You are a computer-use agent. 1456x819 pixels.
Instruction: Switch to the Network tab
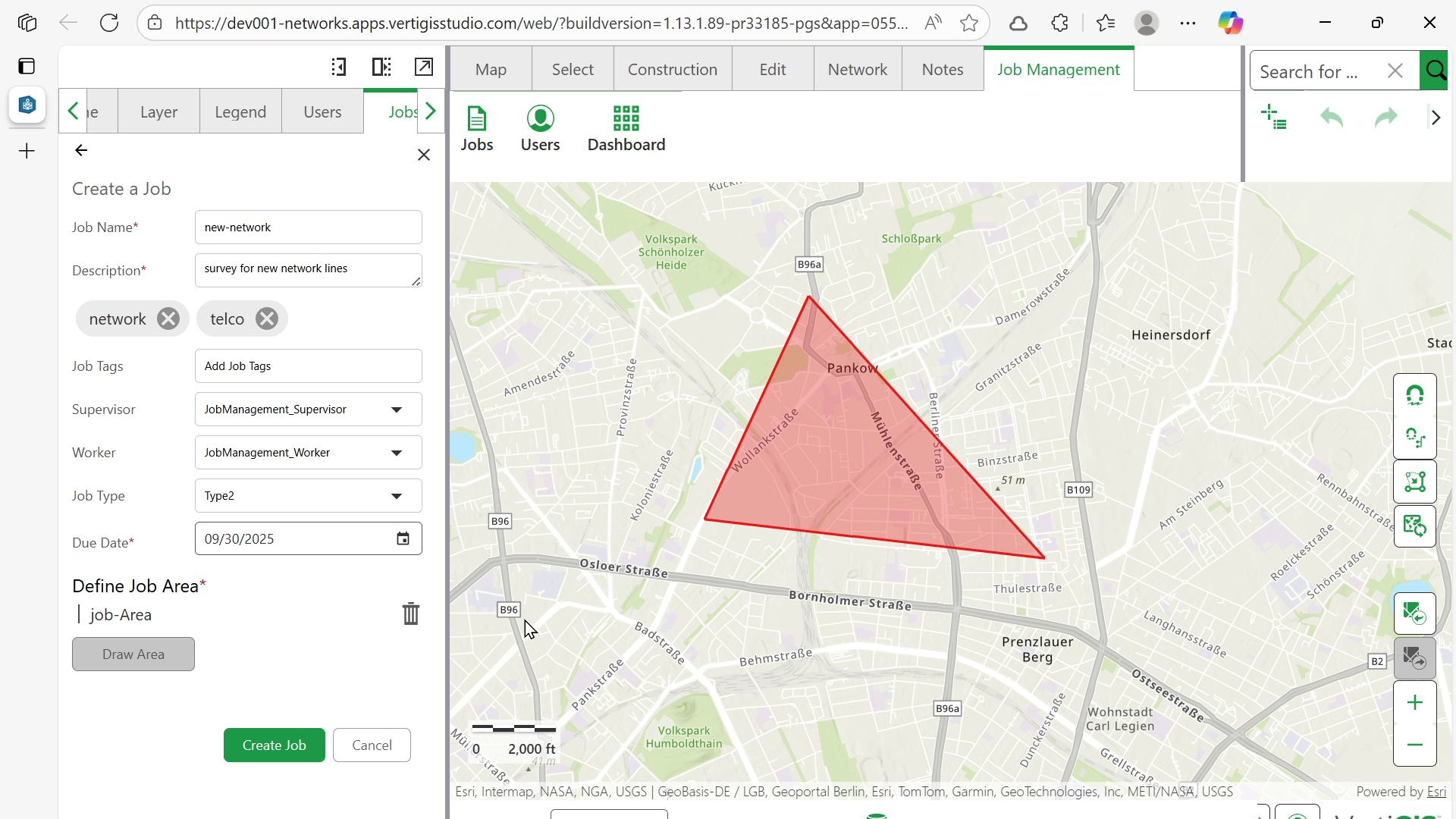click(x=857, y=70)
